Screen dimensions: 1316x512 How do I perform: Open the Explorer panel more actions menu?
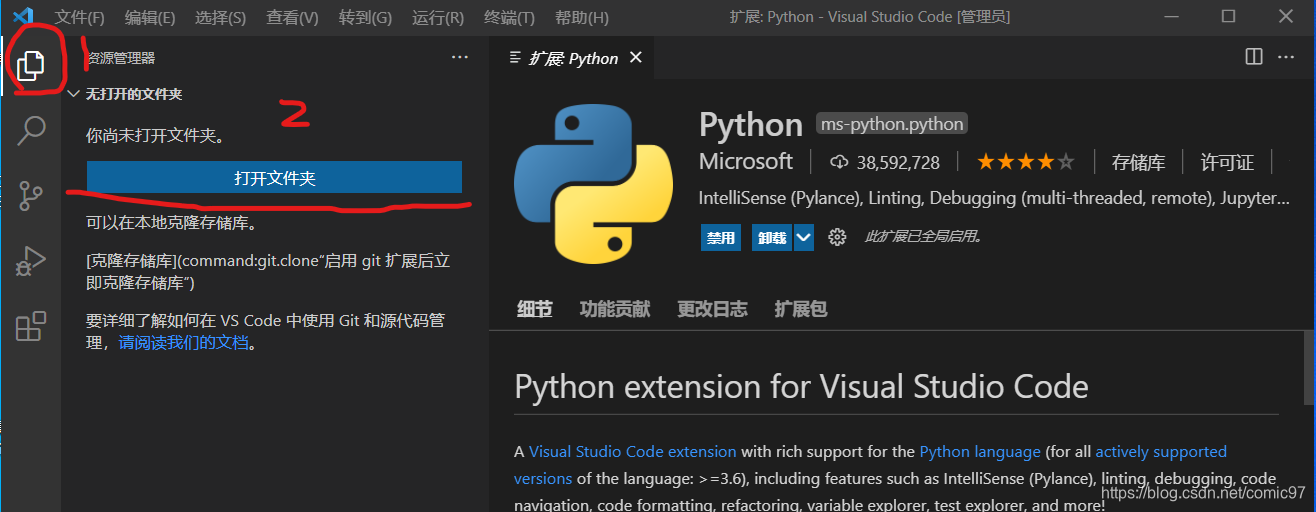point(460,58)
